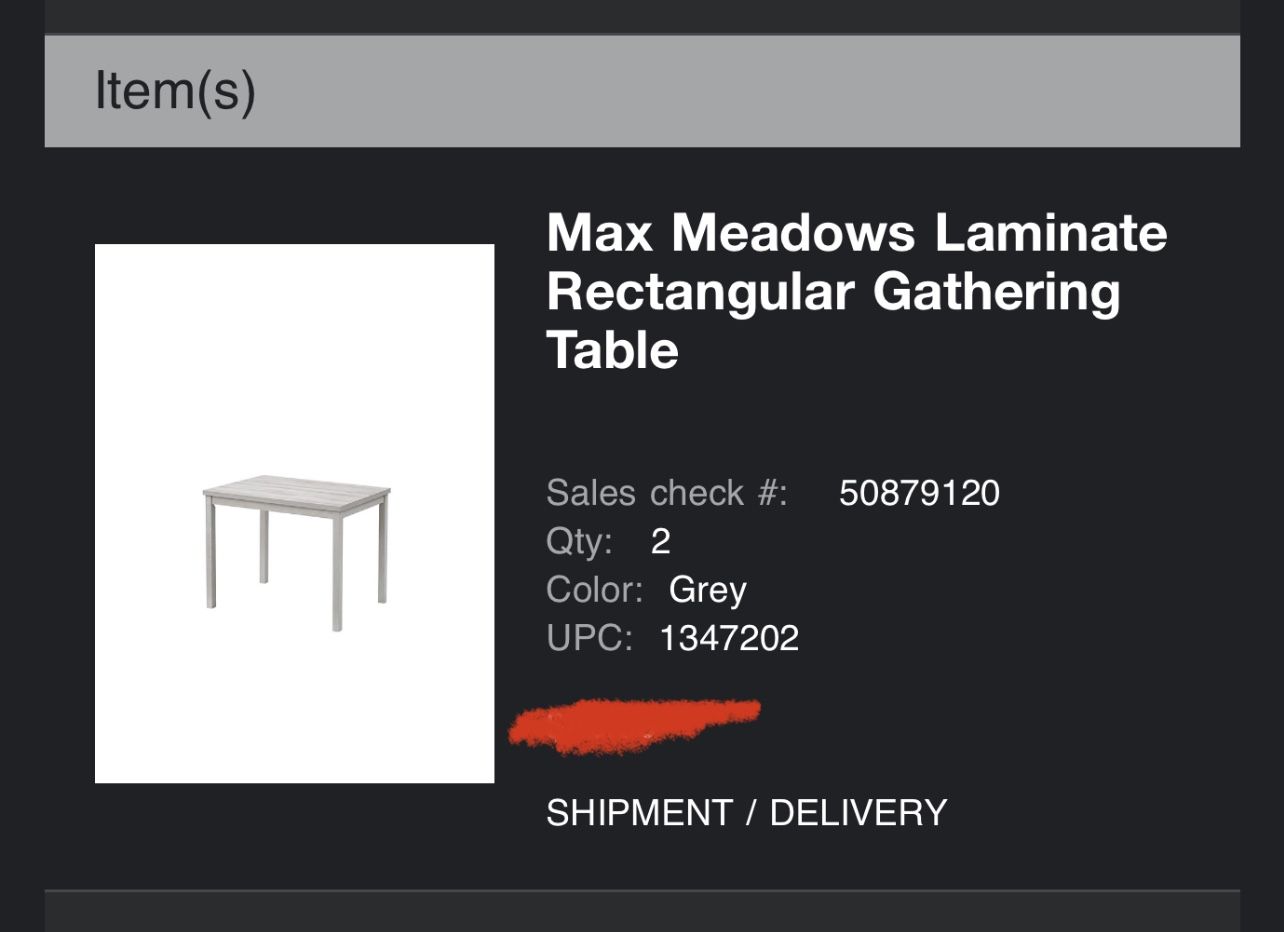Select the UPC number 1347202

(729, 638)
